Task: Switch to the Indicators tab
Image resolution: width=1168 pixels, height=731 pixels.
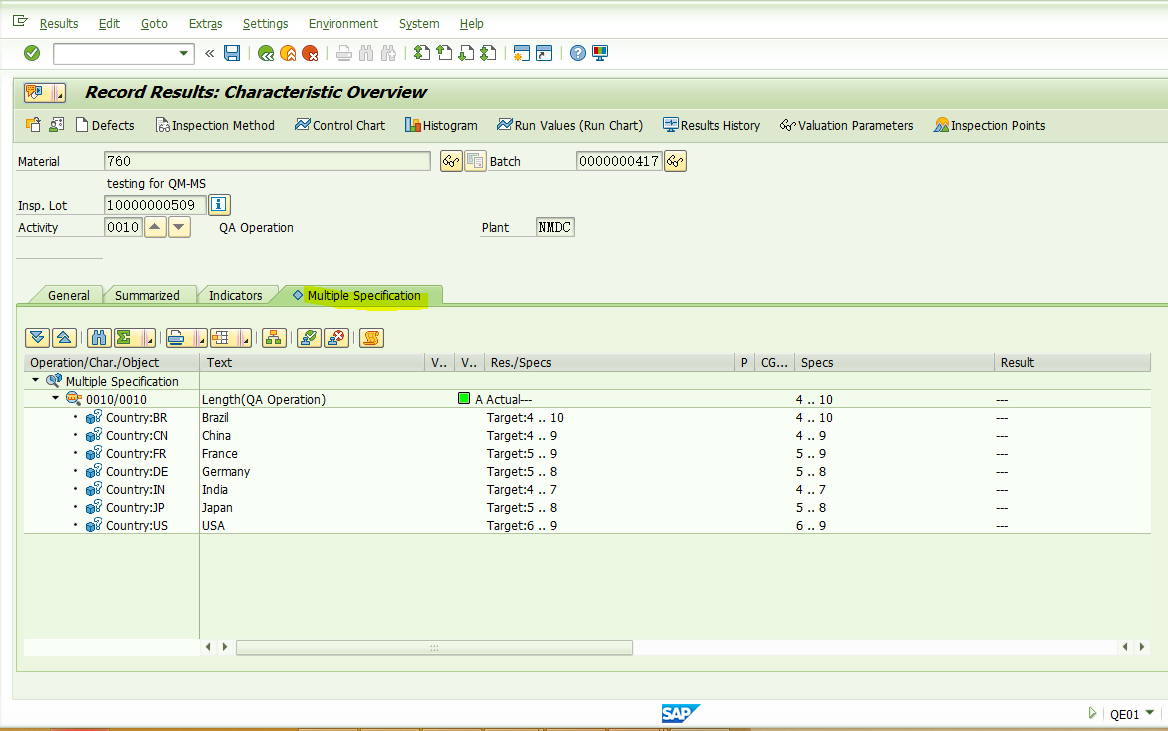Action: tap(235, 295)
